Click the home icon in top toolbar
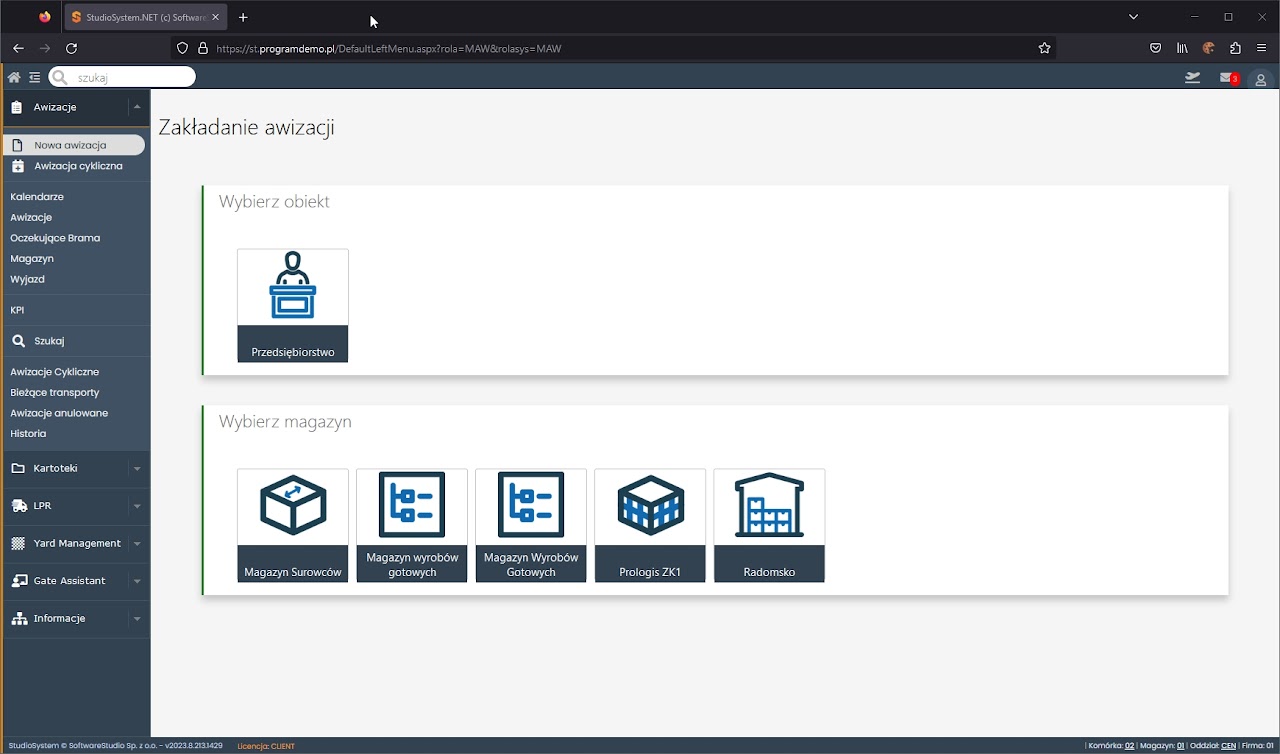The width and height of the screenshot is (1280, 754). [14, 77]
